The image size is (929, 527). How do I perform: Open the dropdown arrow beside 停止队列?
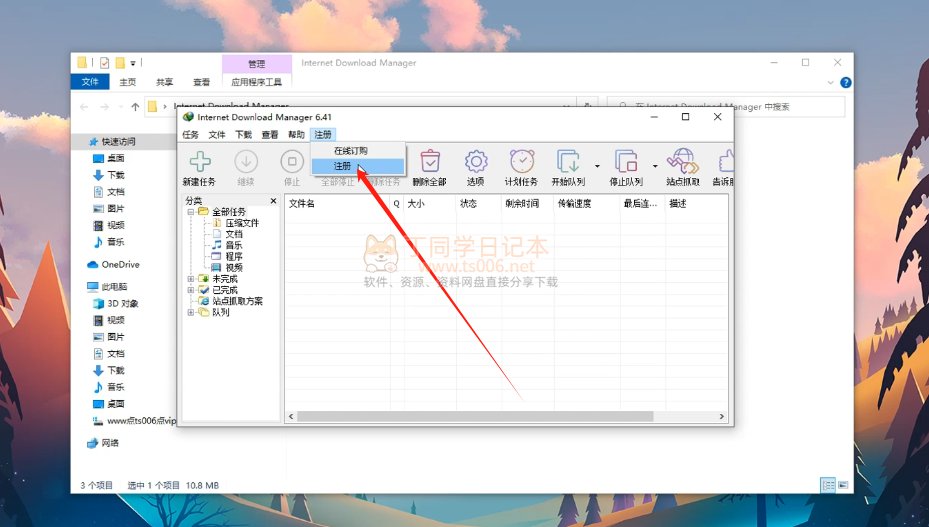point(656,166)
